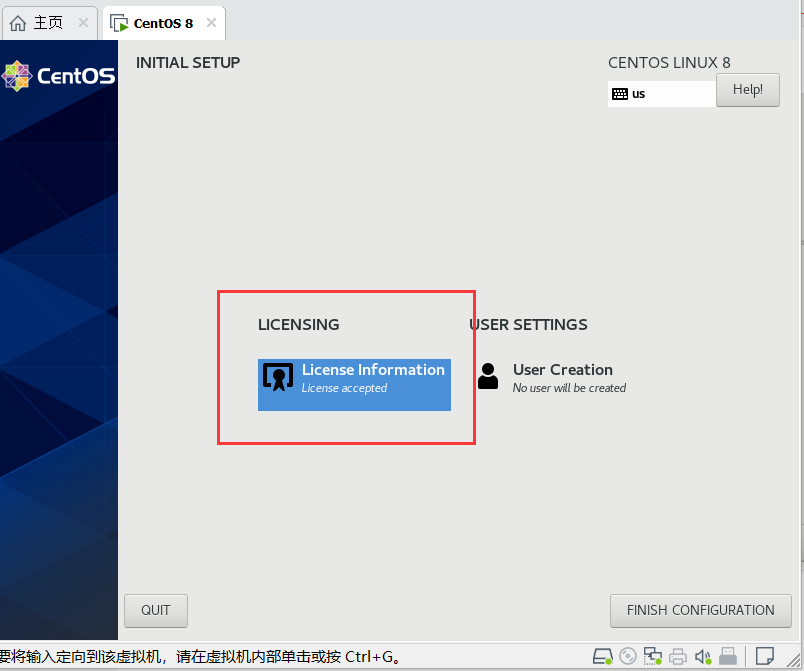
Task: Close the CentOS 8 tab
Action: coord(211,23)
